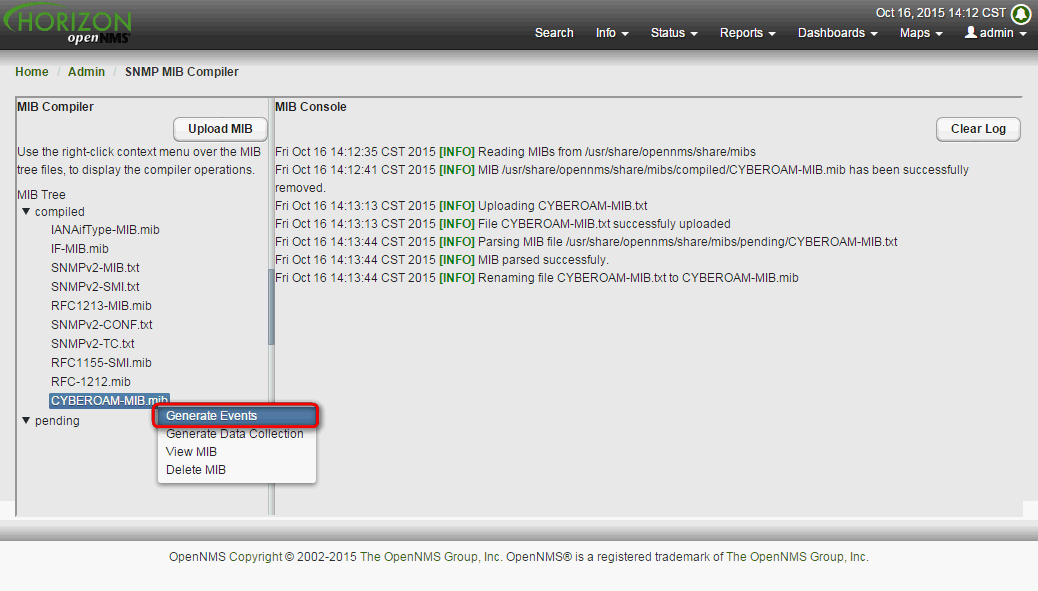Click the 'successfuly uploaded' log entry

pyautogui.click(x=502, y=224)
